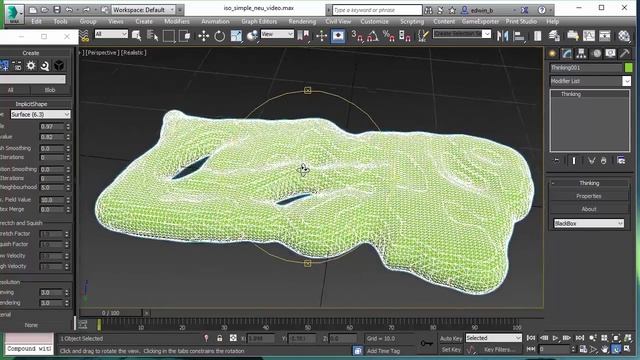Open the Edit Named Selection Sets tool
The height and width of the screenshot is (360, 640).
click(423, 36)
